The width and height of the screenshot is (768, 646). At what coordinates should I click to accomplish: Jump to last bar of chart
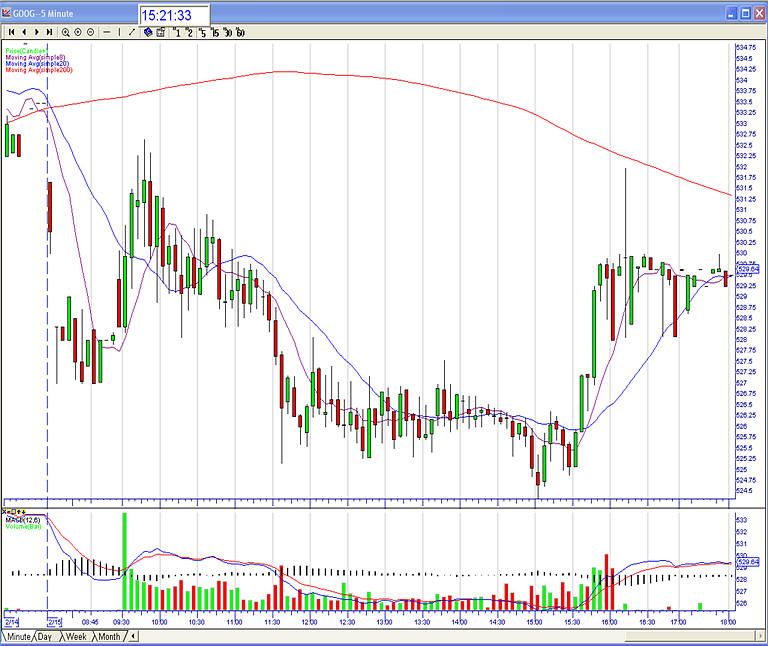point(49,32)
